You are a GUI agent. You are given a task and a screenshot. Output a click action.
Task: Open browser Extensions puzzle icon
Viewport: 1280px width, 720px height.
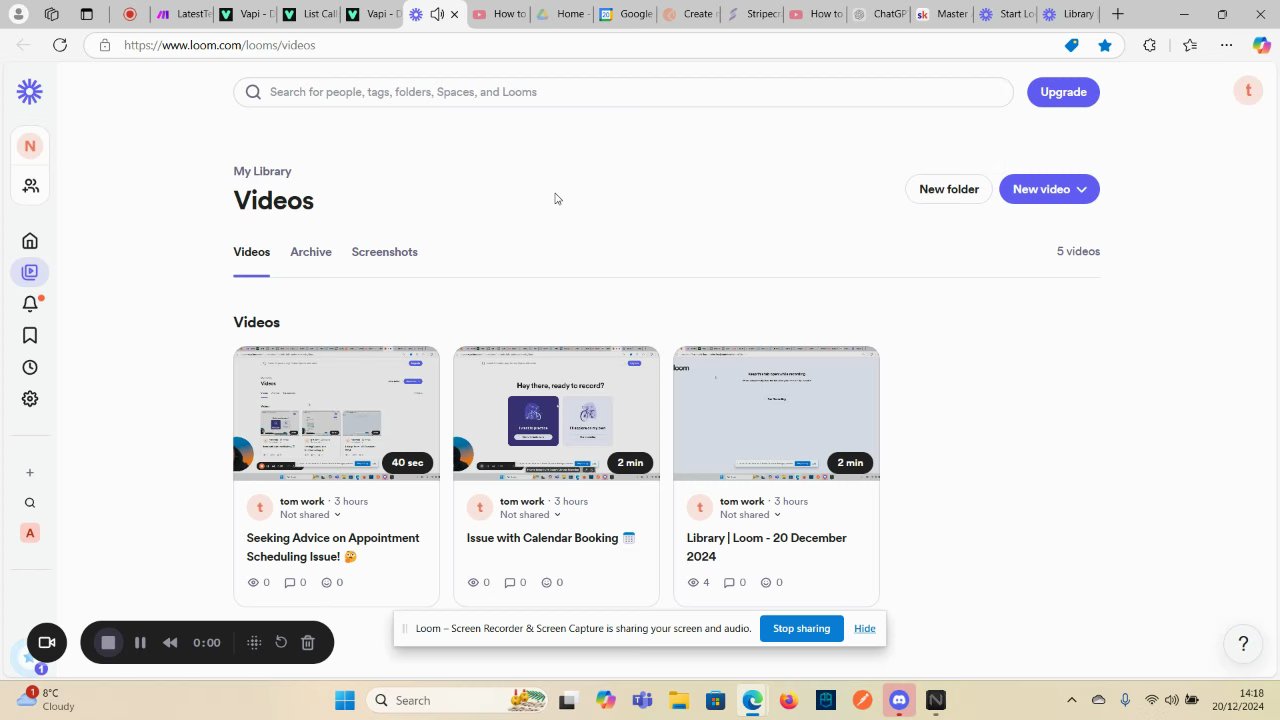tap(1149, 45)
